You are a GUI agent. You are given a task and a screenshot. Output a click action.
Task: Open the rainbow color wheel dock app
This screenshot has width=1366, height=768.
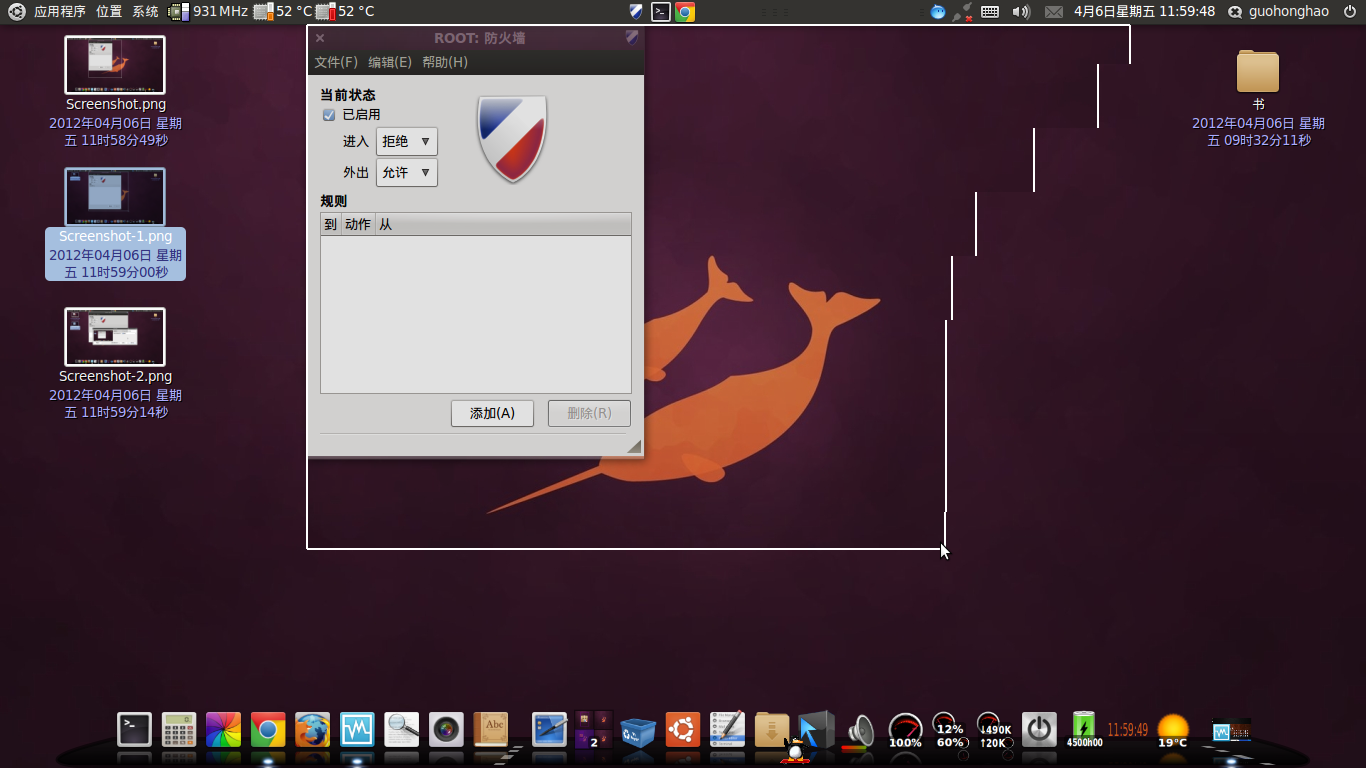(x=223, y=729)
